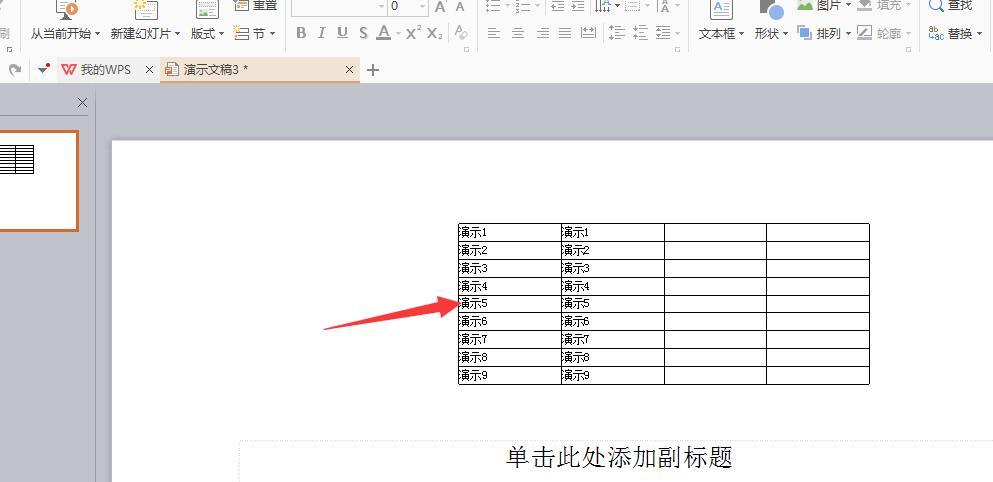Toggle underline formatting
Image resolution: width=993 pixels, height=482 pixels.
[343, 33]
